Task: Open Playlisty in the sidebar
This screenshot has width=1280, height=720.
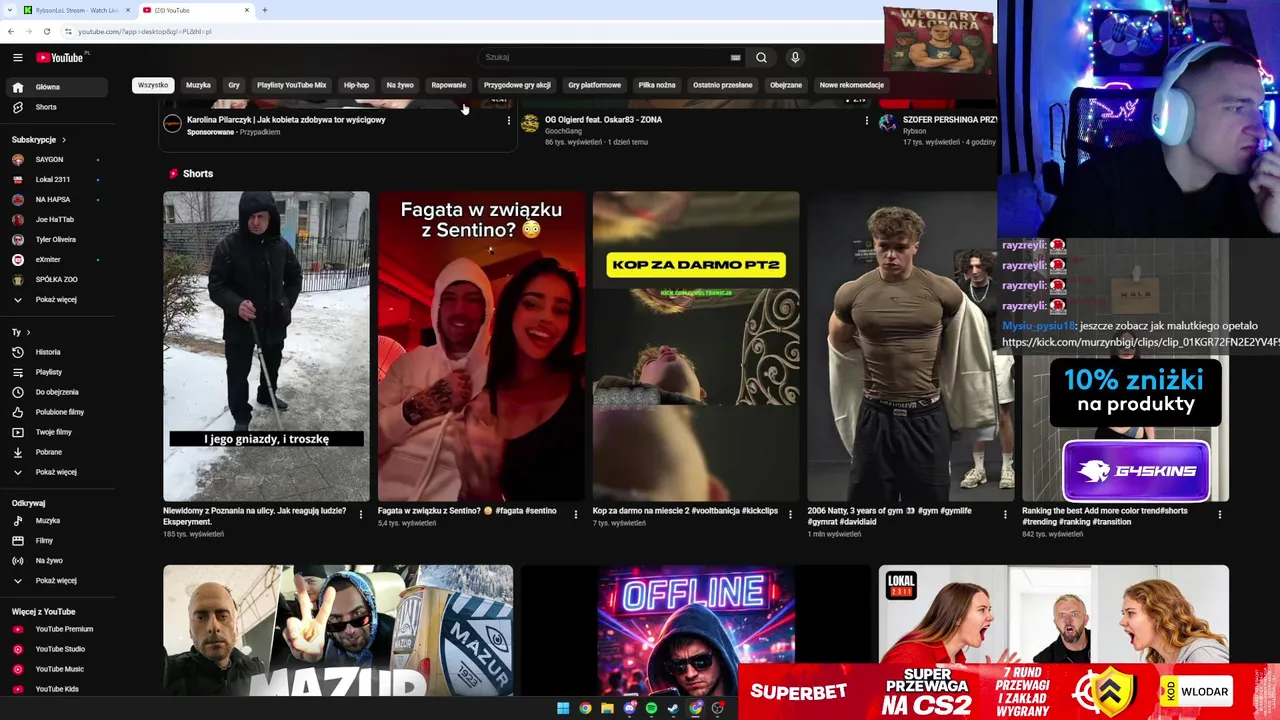Action: pos(55,372)
